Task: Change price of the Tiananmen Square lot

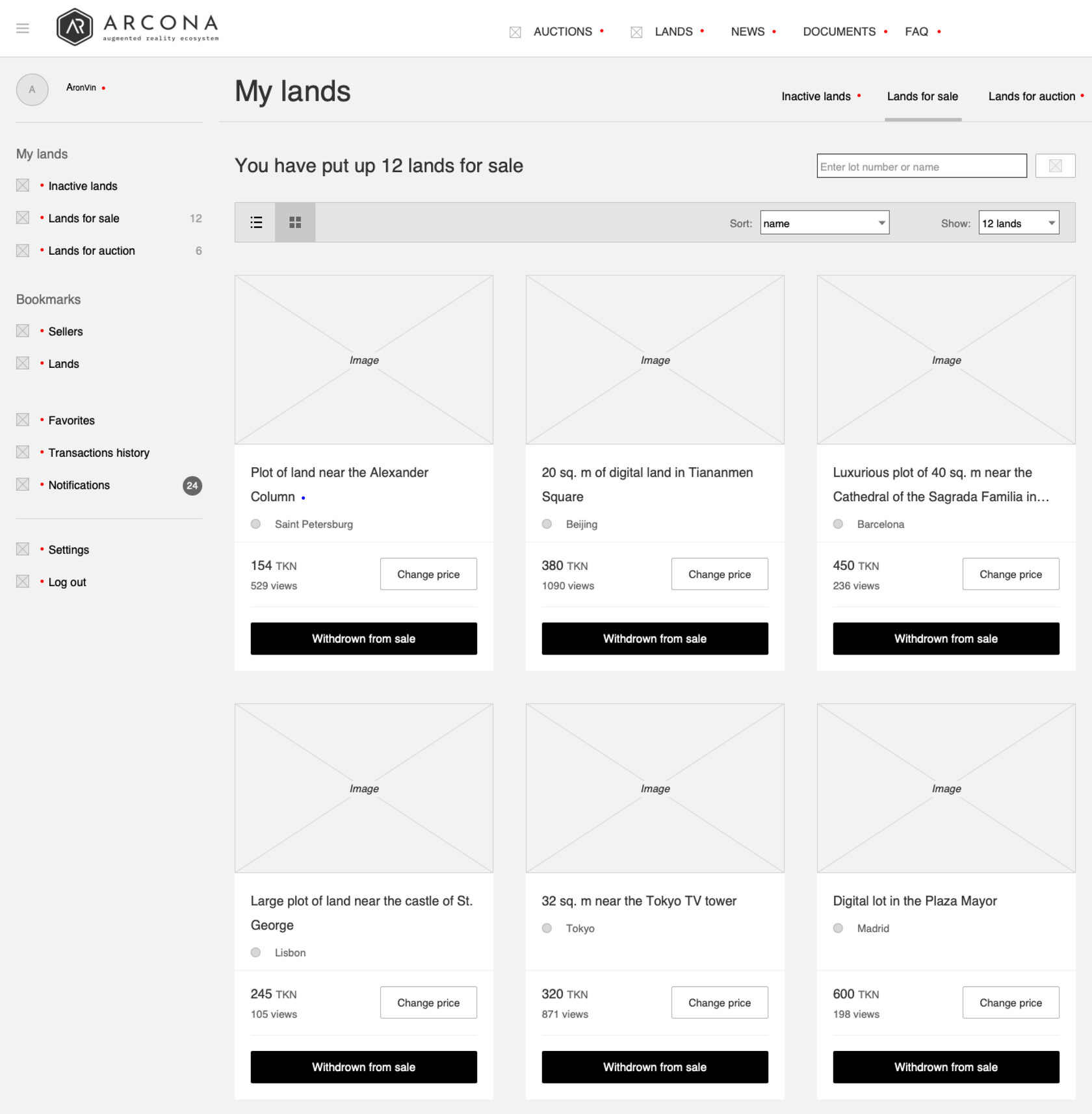Action: tap(719, 575)
